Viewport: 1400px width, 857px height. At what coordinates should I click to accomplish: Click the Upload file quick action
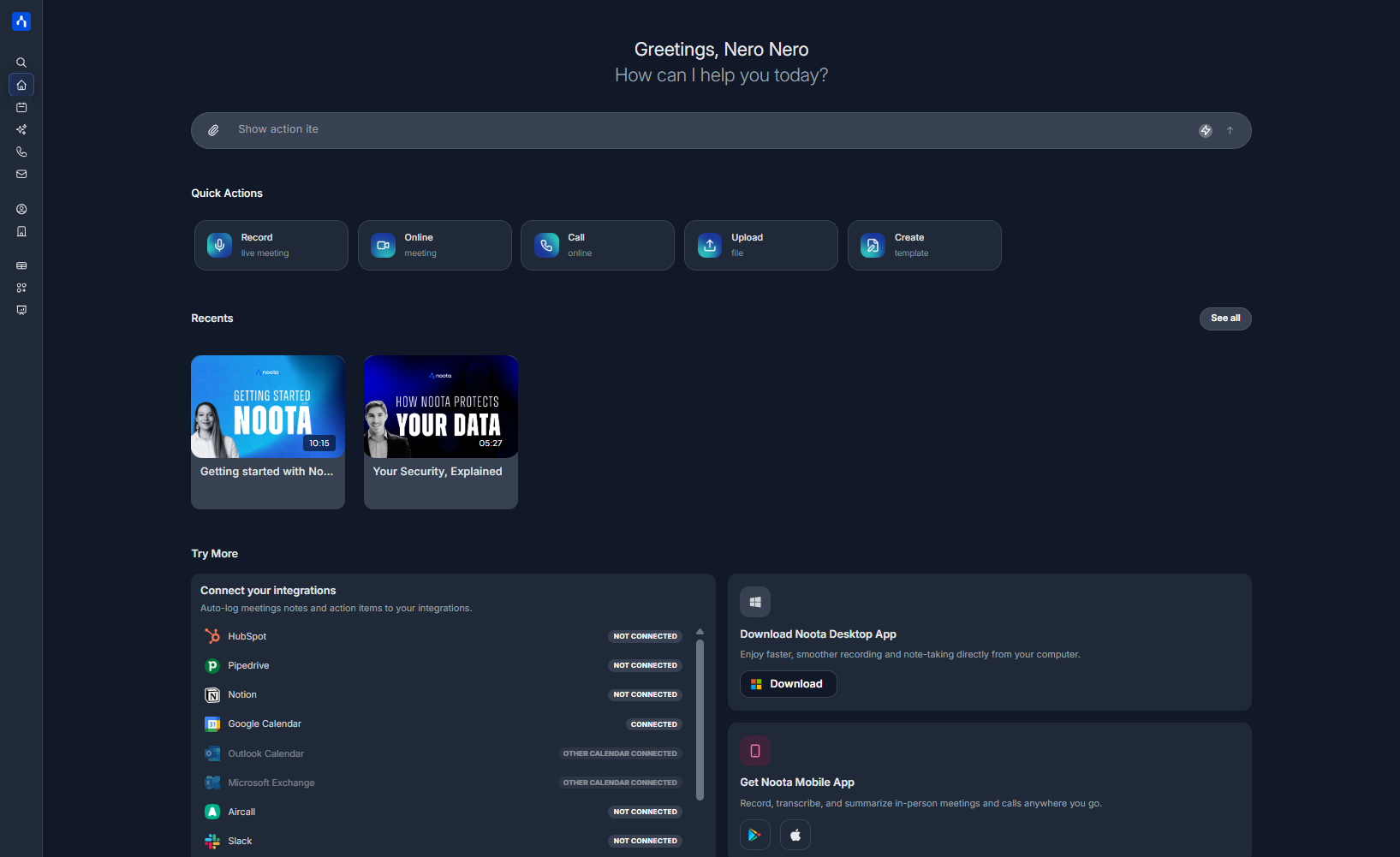[760, 245]
